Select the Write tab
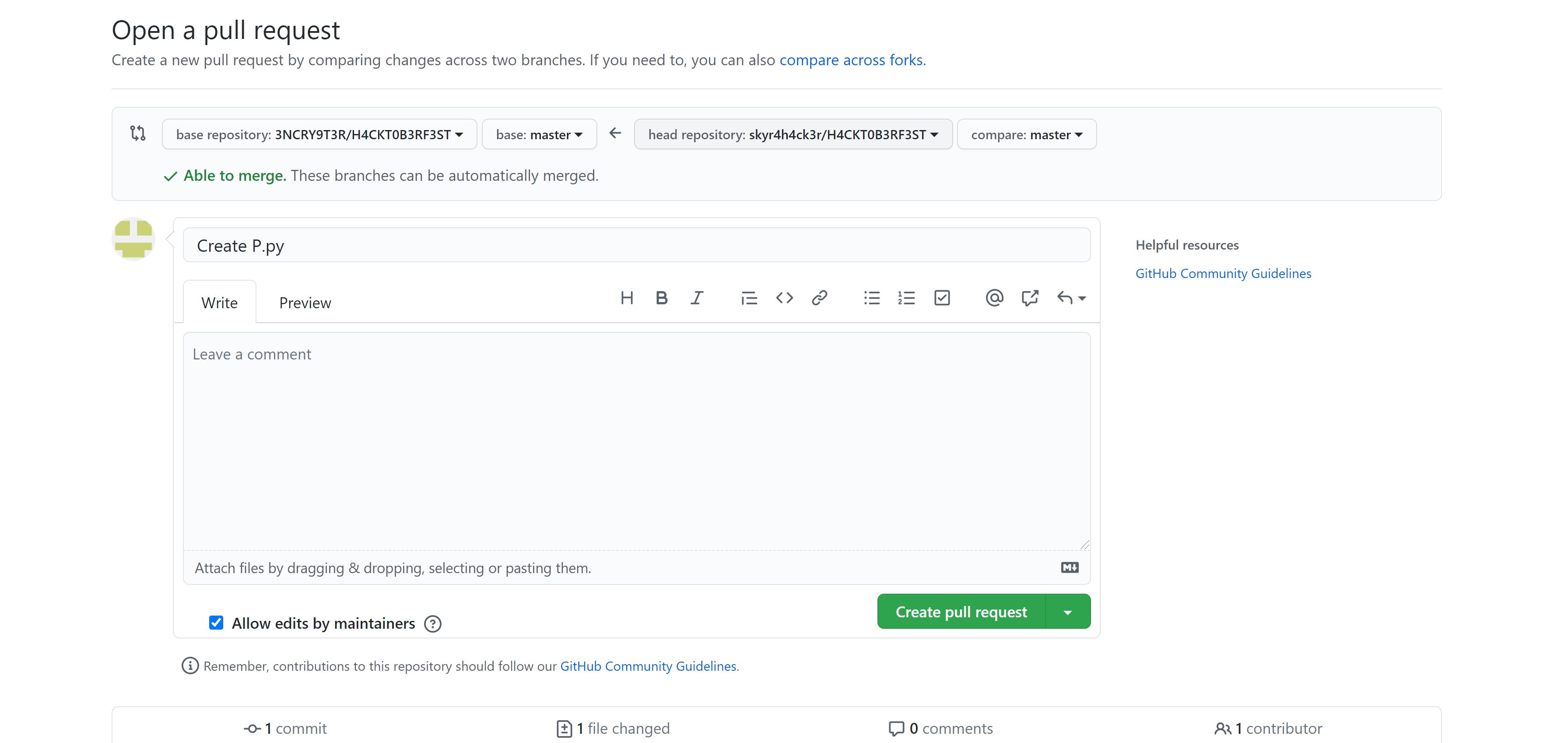This screenshot has height=743, width=1568. click(219, 303)
